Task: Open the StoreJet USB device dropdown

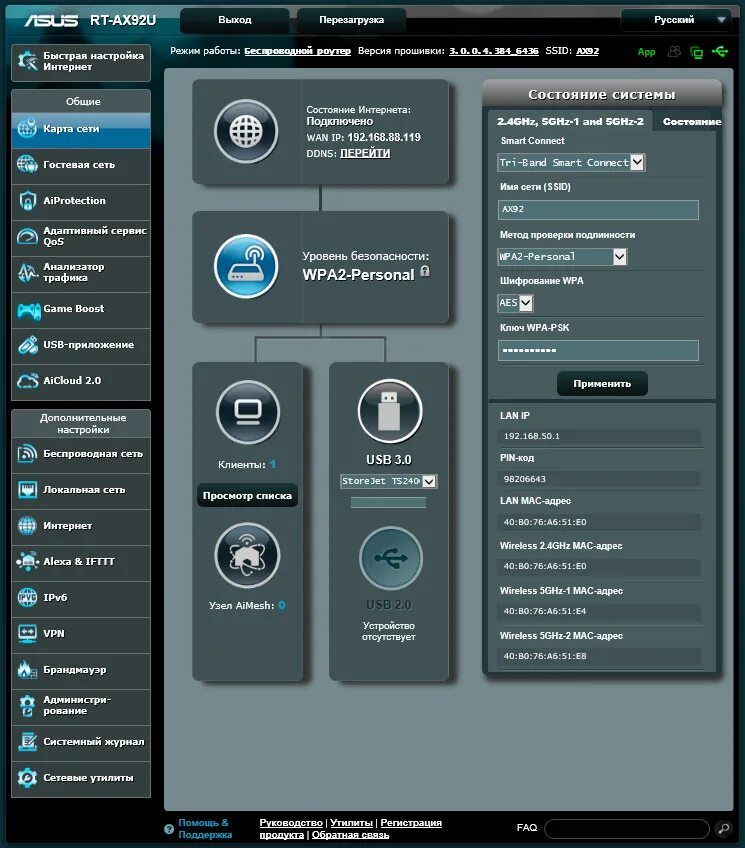Action: 389,481
